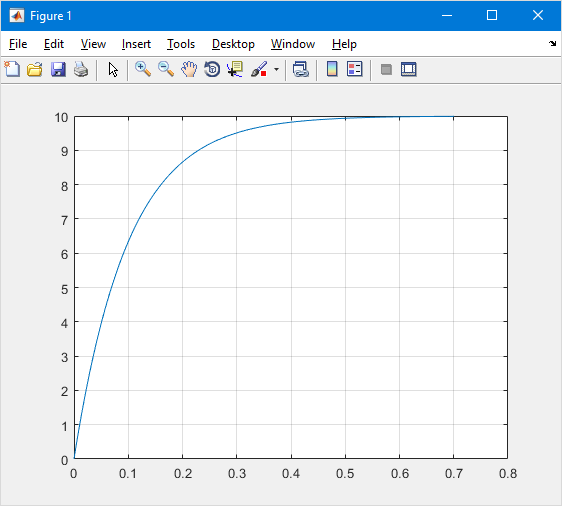The height and width of the screenshot is (506, 562).
Task: Select the Zoom In magnifier tool
Action: [143, 69]
